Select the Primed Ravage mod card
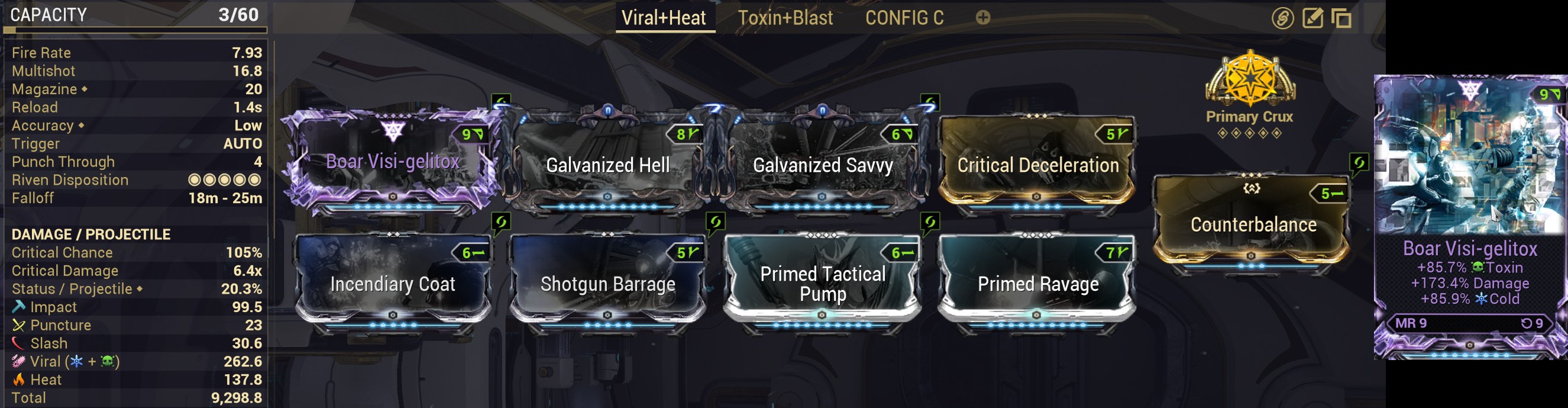The height and width of the screenshot is (408, 1568). (1037, 282)
